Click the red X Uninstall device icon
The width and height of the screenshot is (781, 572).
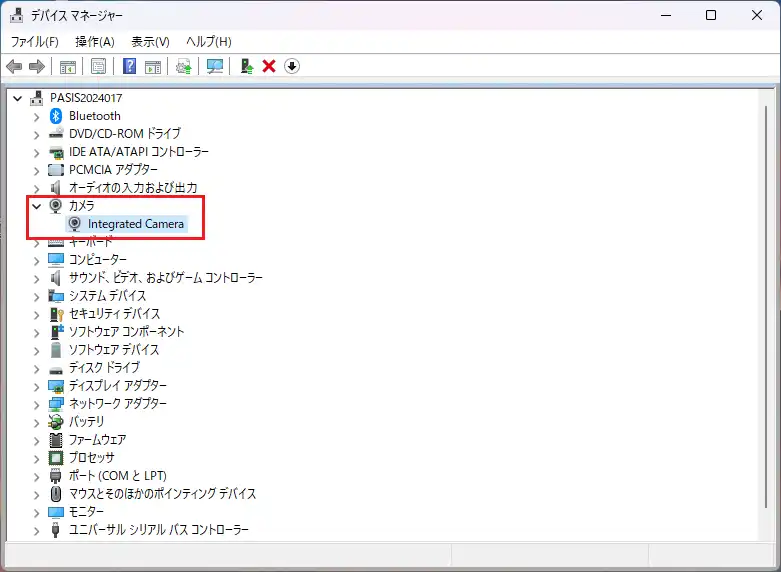[x=269, y=66]
